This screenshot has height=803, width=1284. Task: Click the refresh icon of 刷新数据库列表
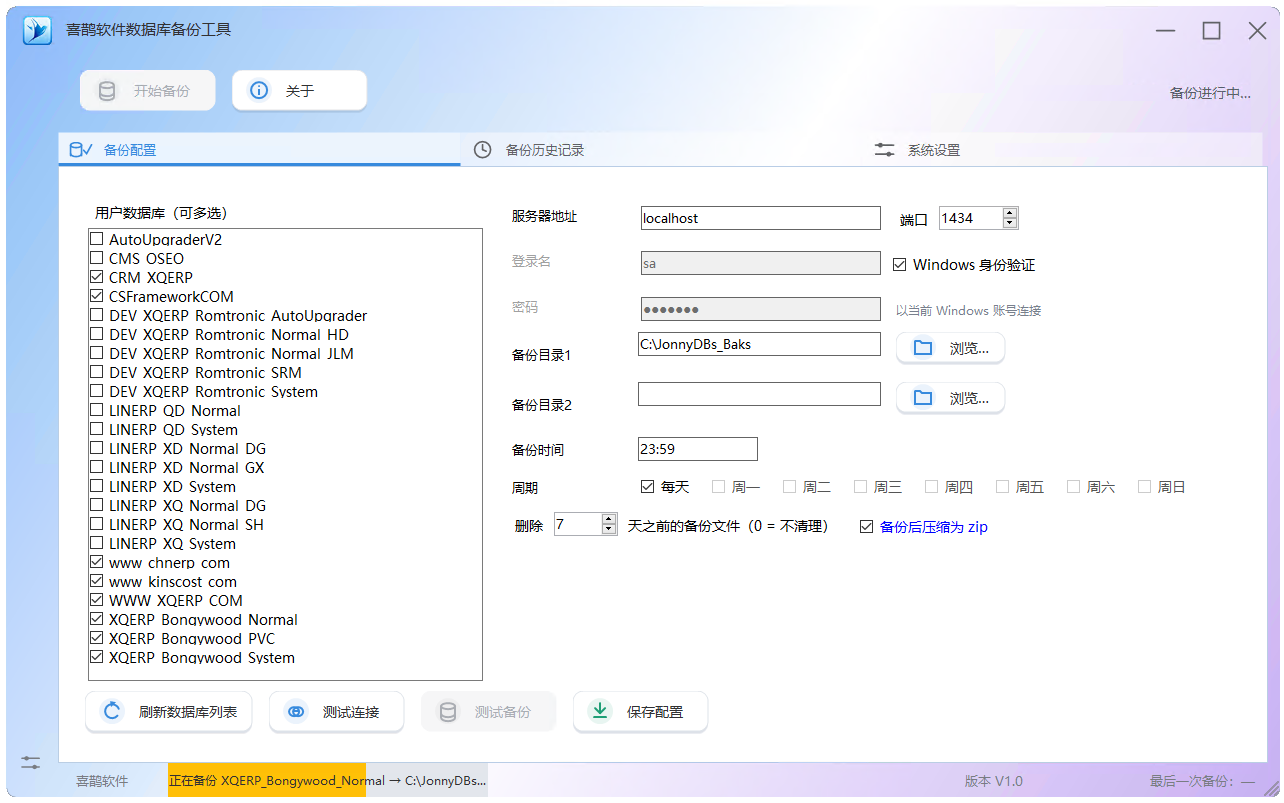click(x=112, y=712)
